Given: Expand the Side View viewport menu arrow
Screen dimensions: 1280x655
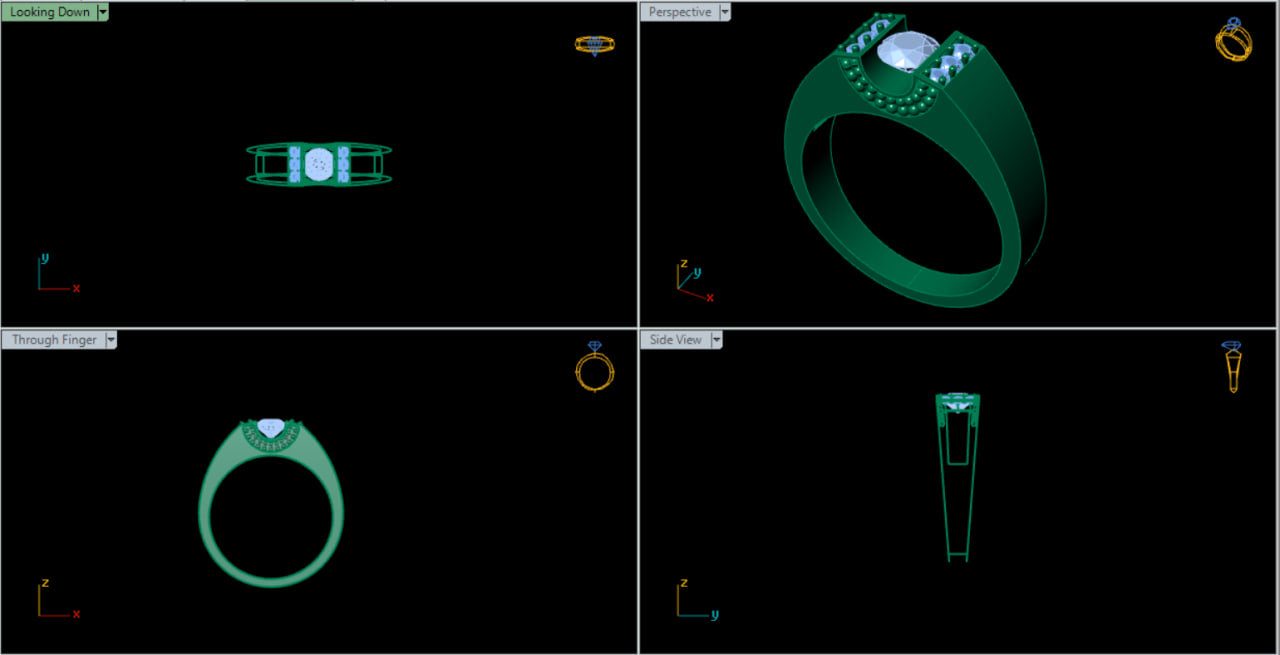Looking at the screenshot, I should (715, 340).
